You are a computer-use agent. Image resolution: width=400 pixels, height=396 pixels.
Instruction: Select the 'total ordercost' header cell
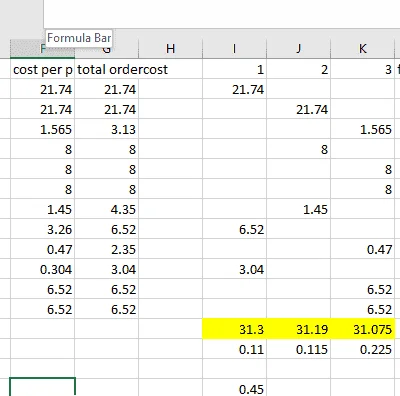pos(106,69)
